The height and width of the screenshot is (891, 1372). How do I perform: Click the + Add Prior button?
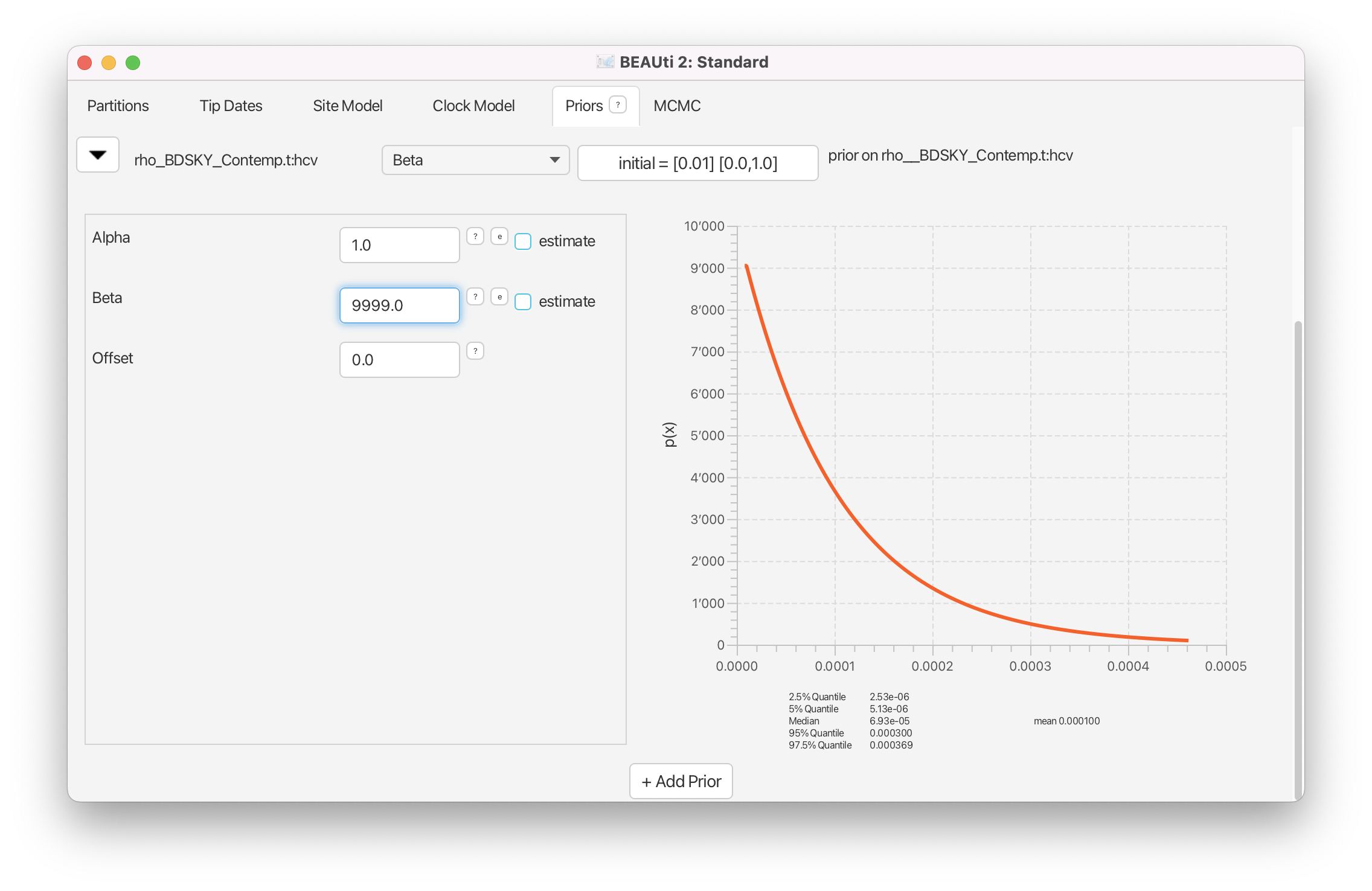(681, 781)
